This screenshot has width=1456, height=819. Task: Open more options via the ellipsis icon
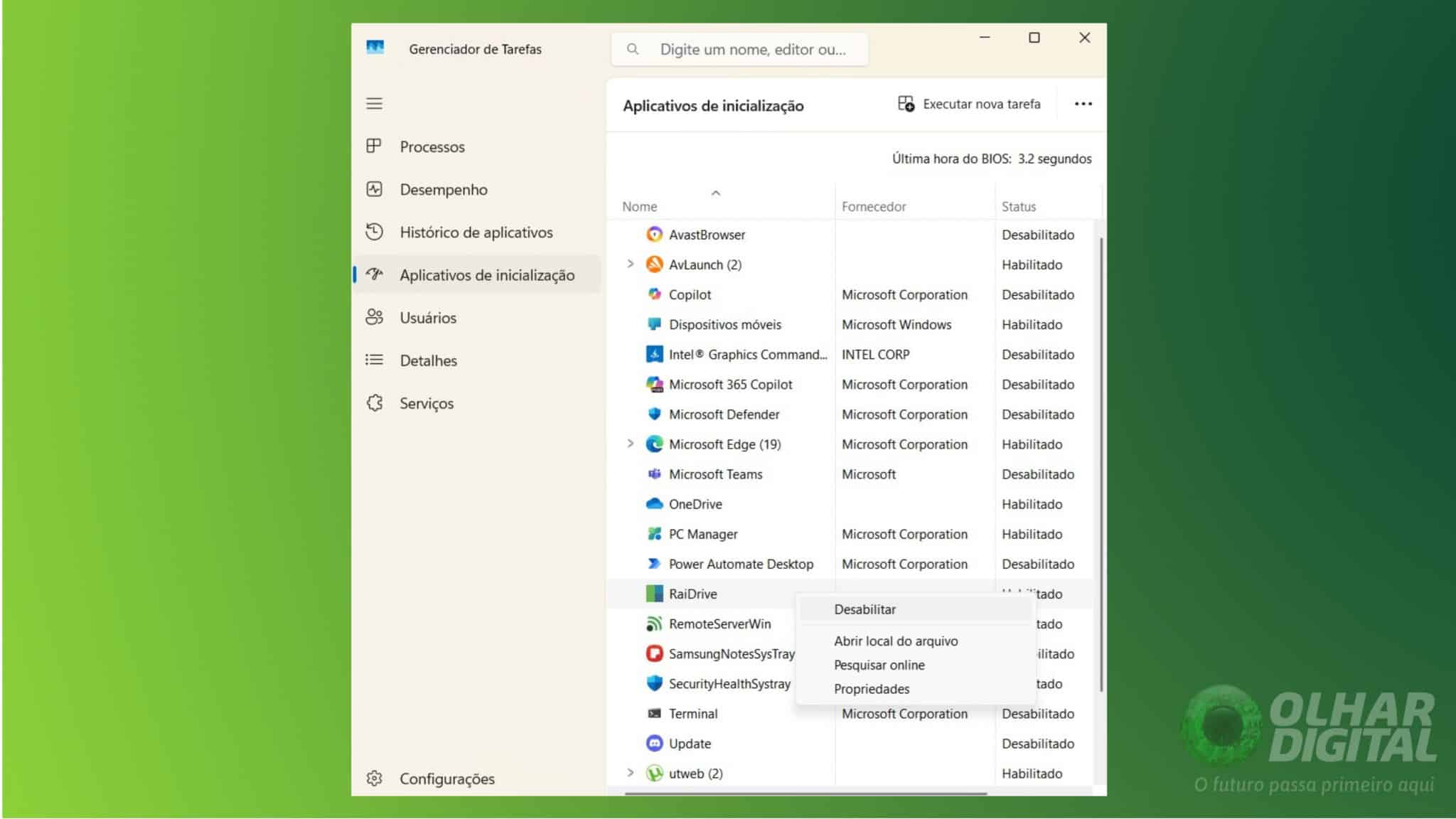click(1082, 104)
